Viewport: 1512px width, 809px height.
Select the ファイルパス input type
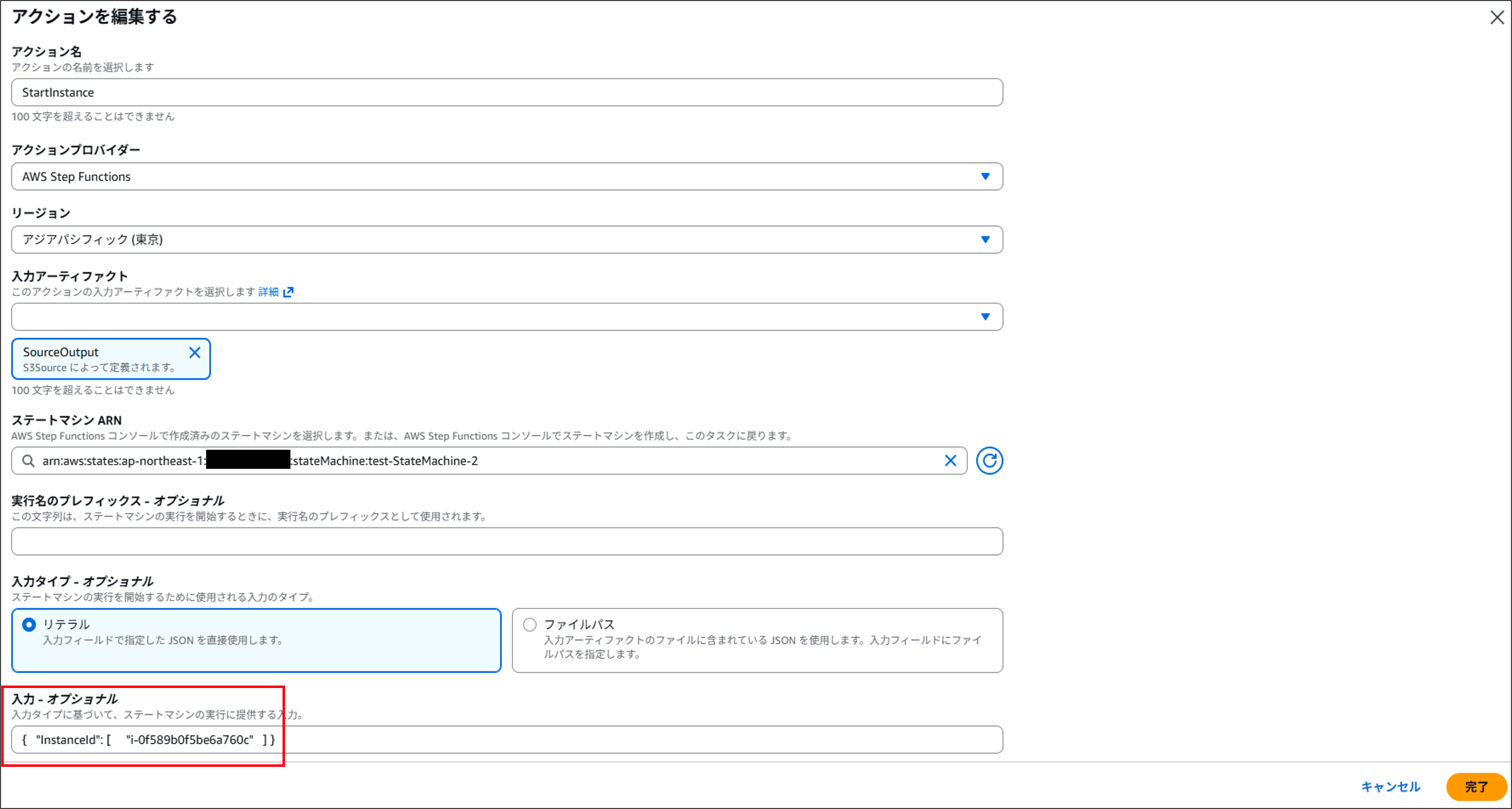[x=529, y=625]
